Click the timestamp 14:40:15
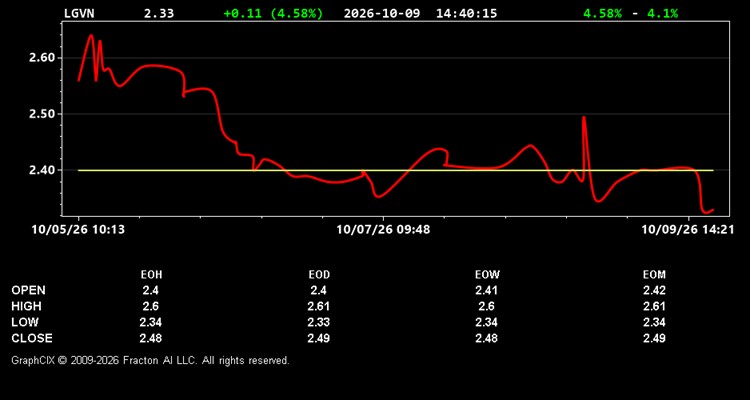Screen dimensions: 750x400 [466, 13]
